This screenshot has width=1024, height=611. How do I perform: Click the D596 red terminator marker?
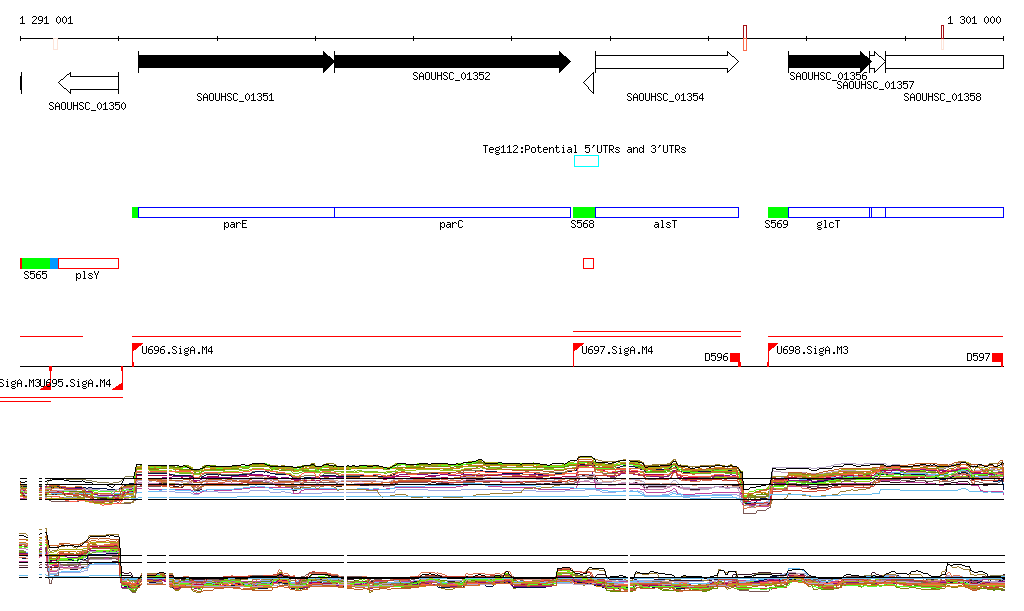tap(735, 358)
